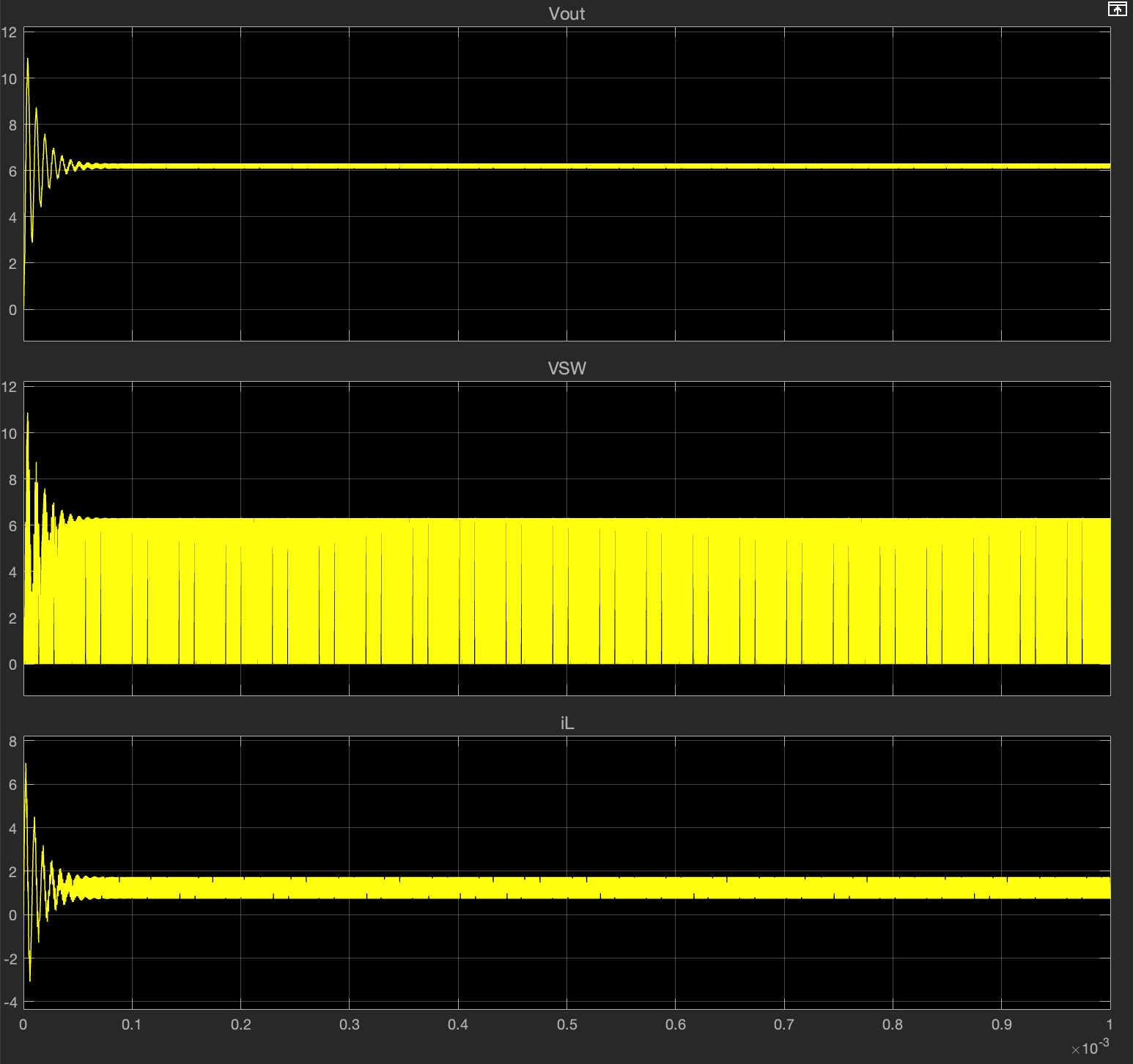
Task: Select the VSW plot title
Action: [566, 369]
